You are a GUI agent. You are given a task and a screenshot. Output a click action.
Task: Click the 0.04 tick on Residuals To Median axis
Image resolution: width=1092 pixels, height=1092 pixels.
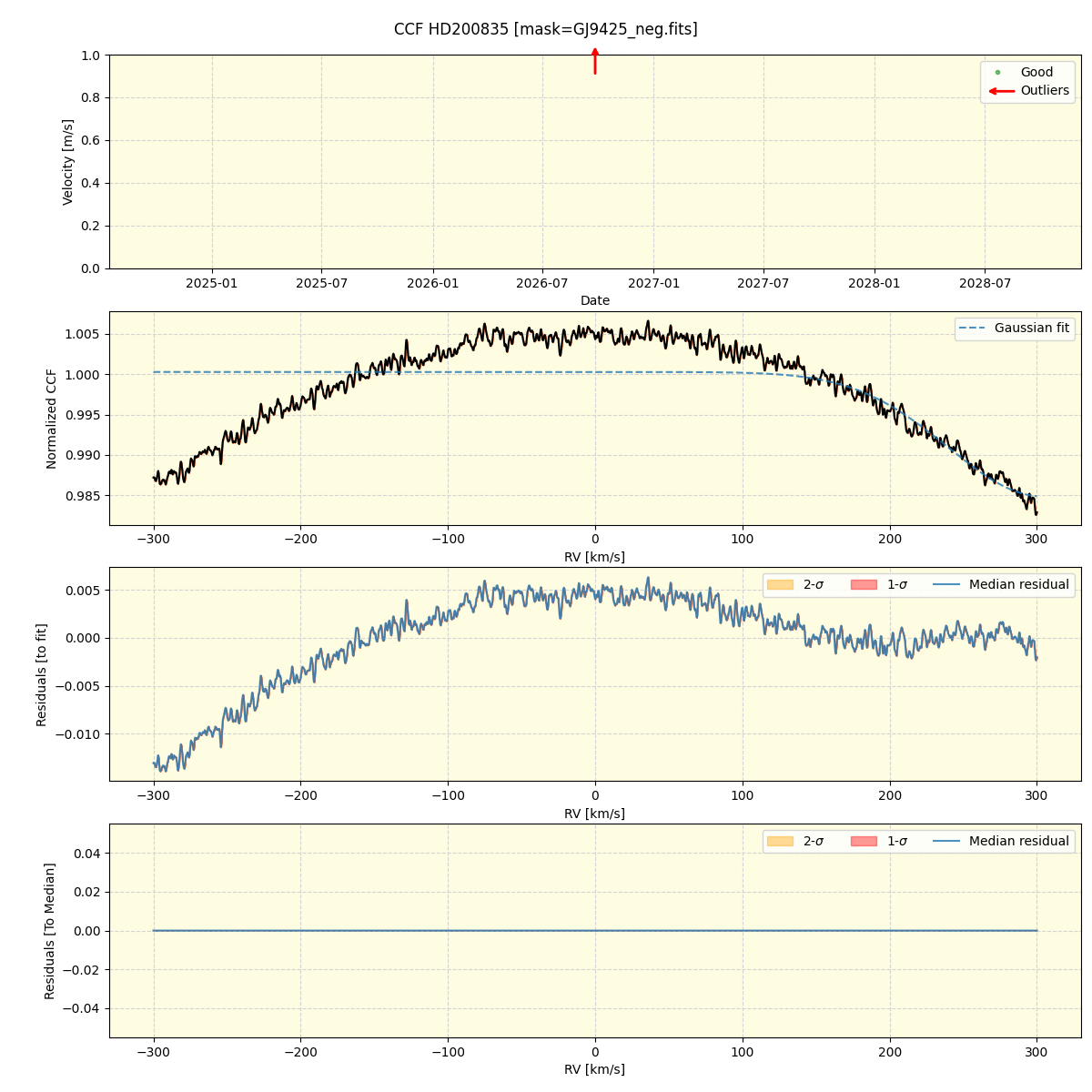click(x=87, y=854)
